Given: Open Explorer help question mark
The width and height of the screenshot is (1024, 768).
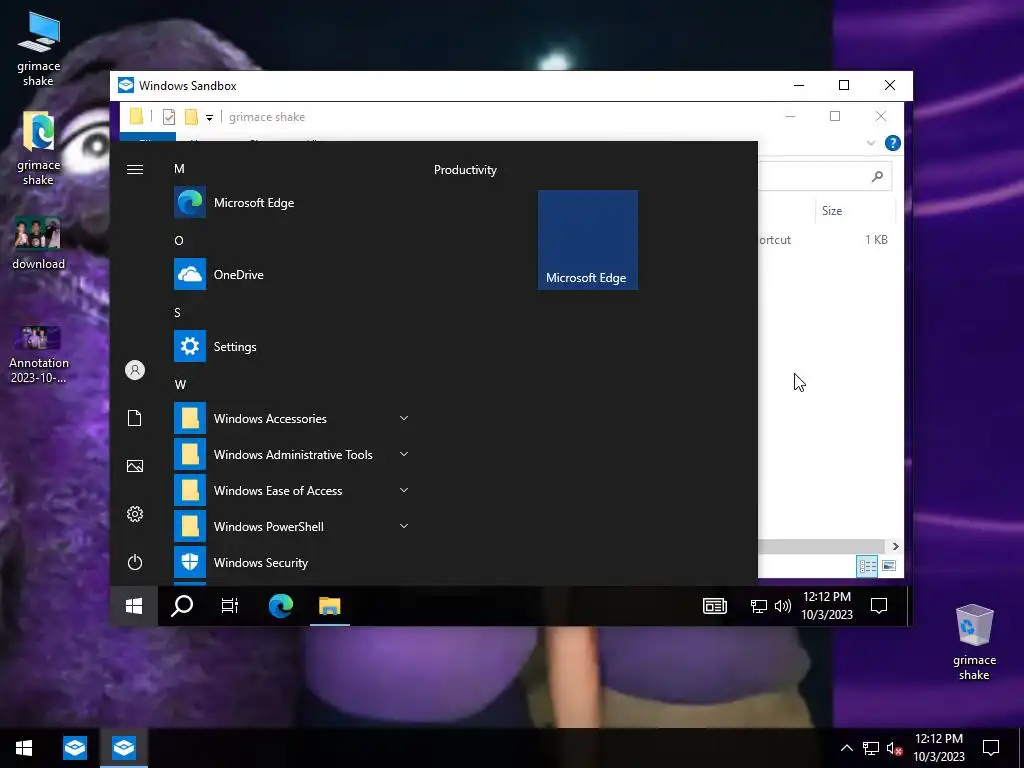Looking at the screenshot, I should (x=893, y=143).
